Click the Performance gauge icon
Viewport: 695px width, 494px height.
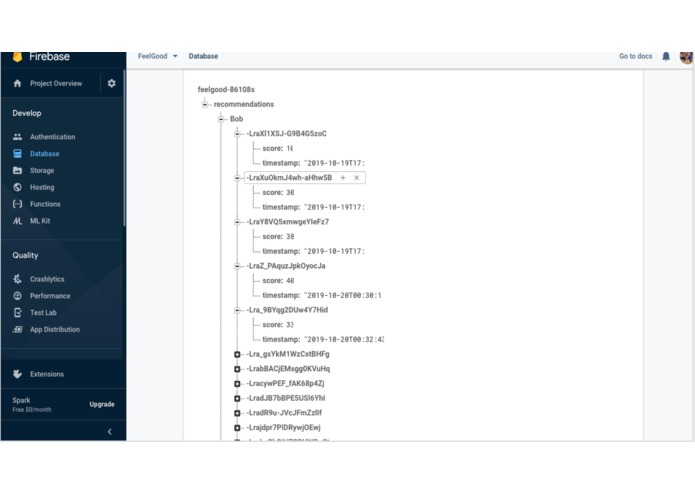point(17,296)
